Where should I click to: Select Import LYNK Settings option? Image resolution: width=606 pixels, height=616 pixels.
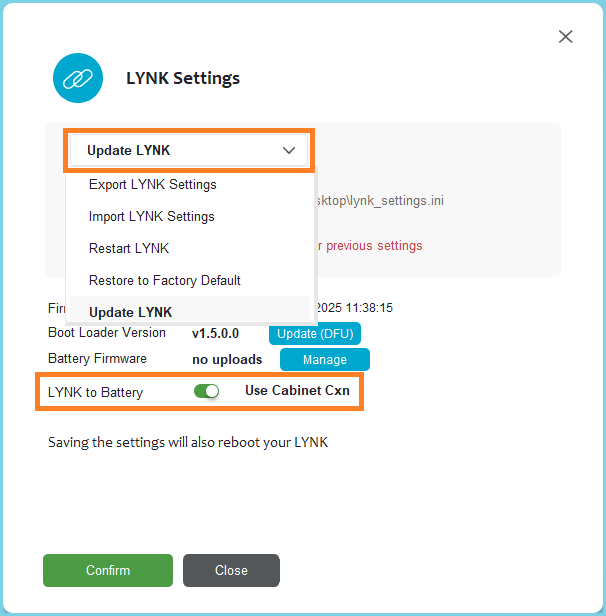point(151,216)
